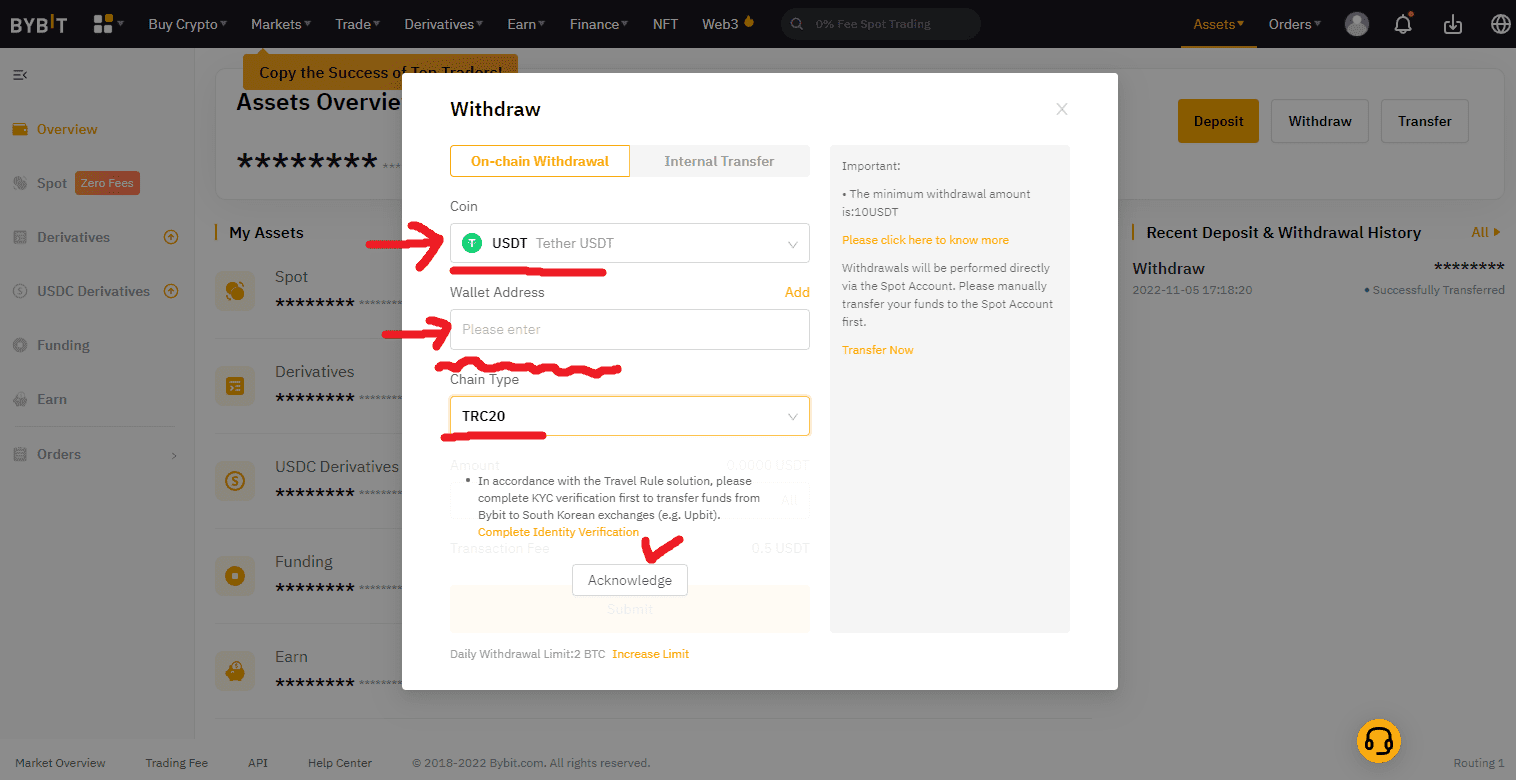Image resolution: width=1516 pixels, height=780 pixels.
Task: Click Complete Identity Verification link
Action: 558,532
